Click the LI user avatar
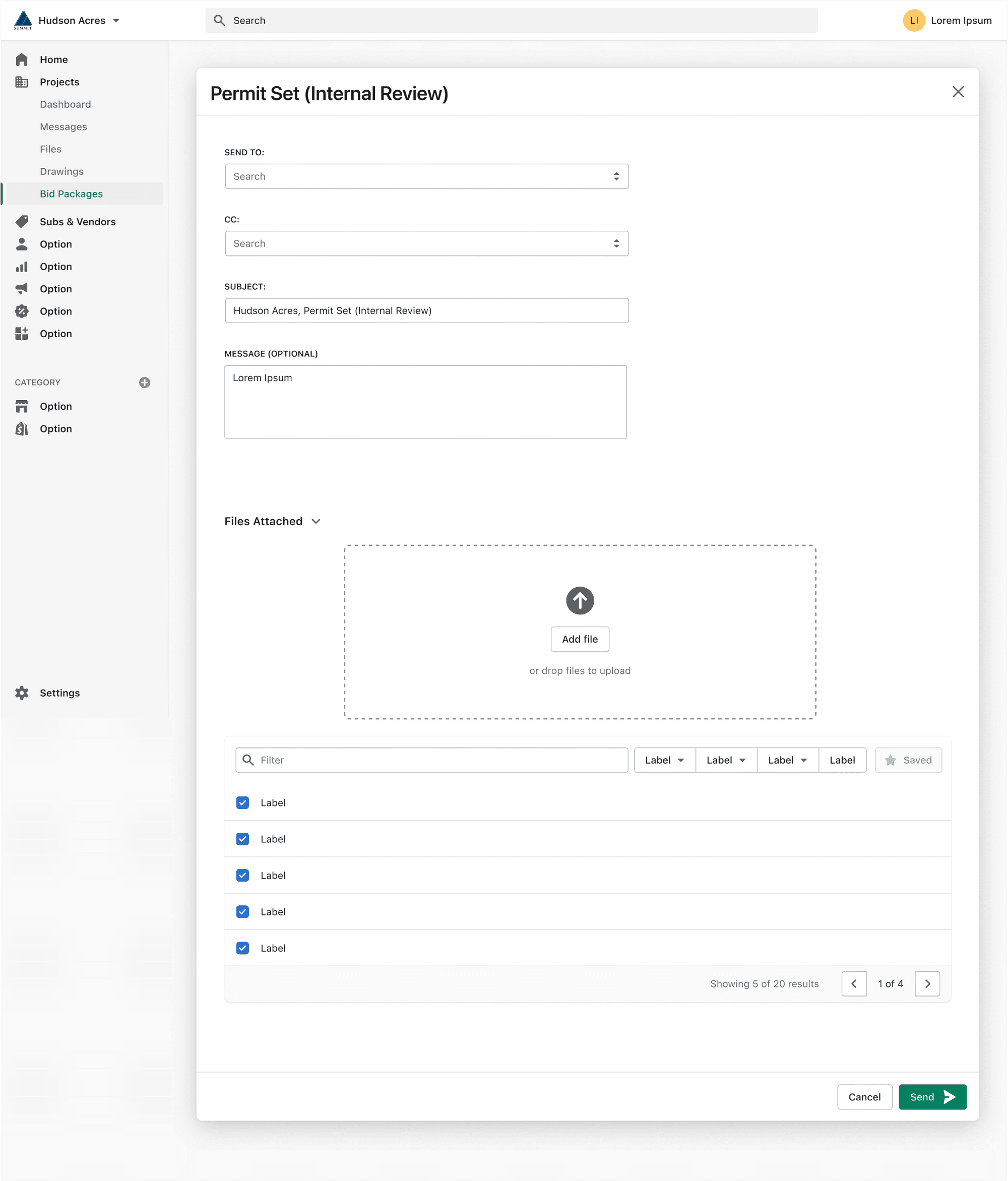1008x1181 pixels. point(913,21)
